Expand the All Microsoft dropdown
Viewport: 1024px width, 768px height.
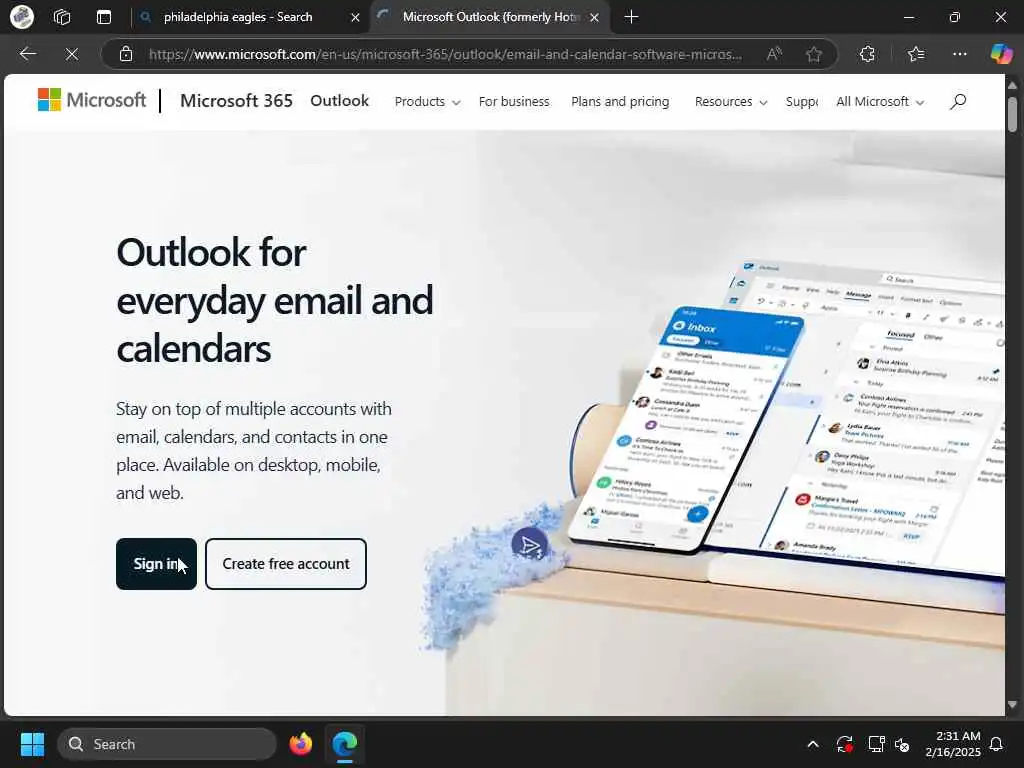[x=880, y=102]
